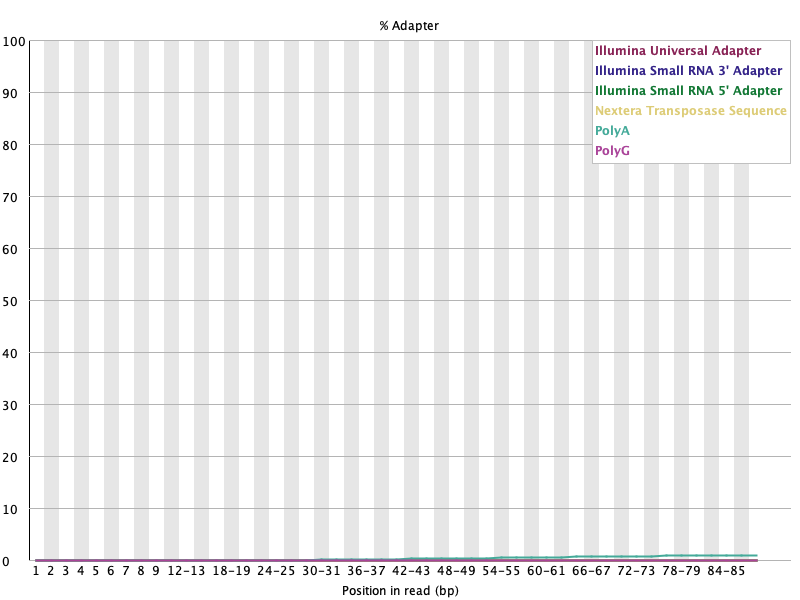This screenshot has width=800, height=600.
Task: Click the Illumina Universal Adapter legend entry
Action: (x=678, y=51)
